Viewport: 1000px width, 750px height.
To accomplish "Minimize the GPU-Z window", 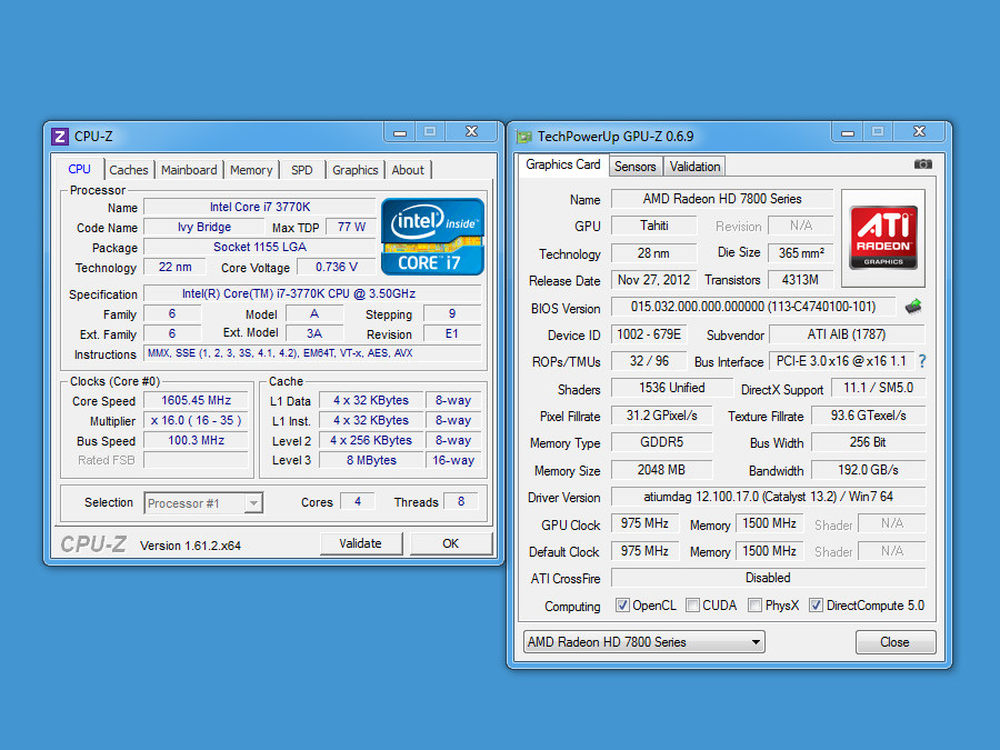I will [848, 132].
